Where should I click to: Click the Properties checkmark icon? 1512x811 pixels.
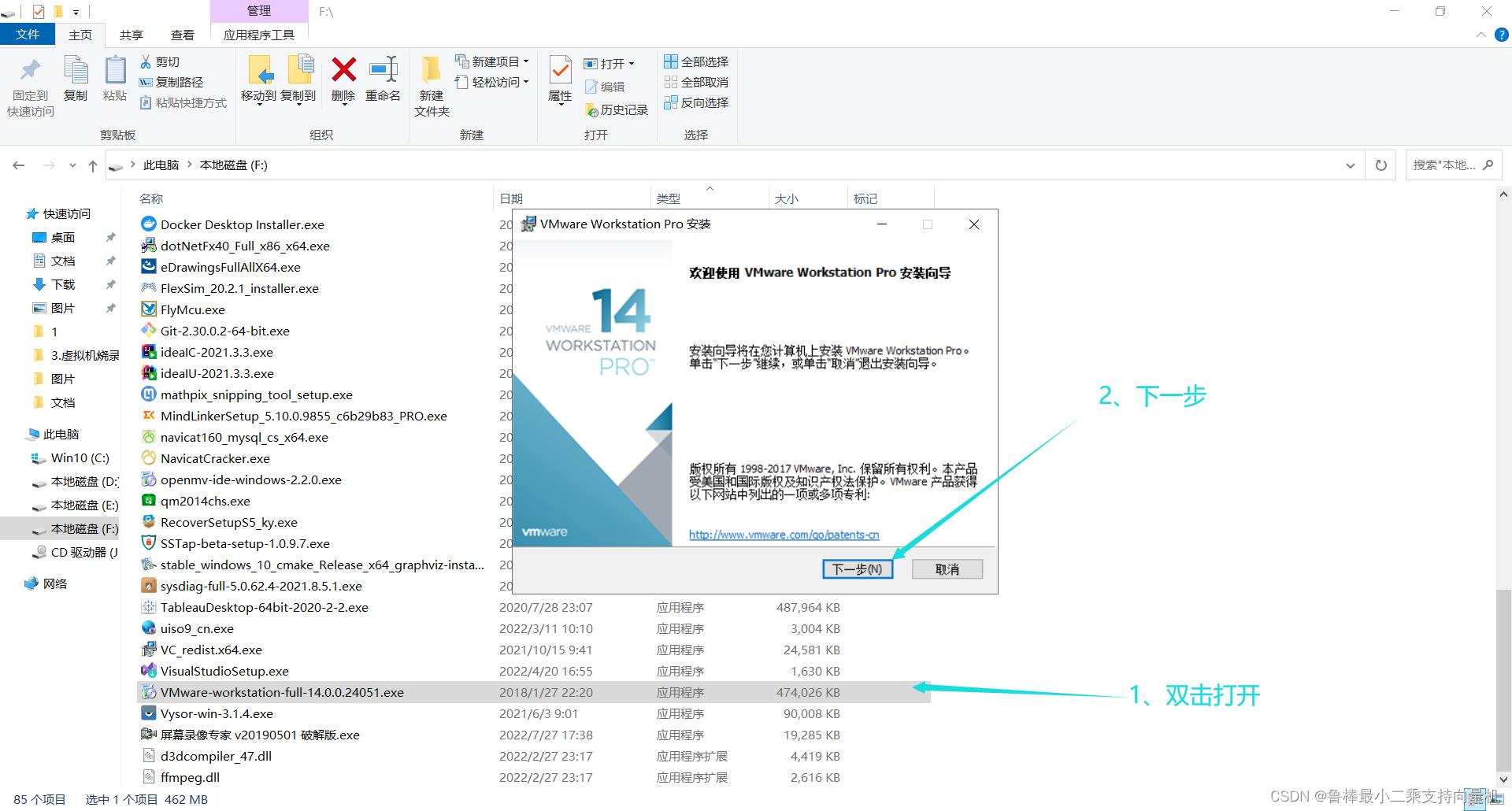click(560, 71)
